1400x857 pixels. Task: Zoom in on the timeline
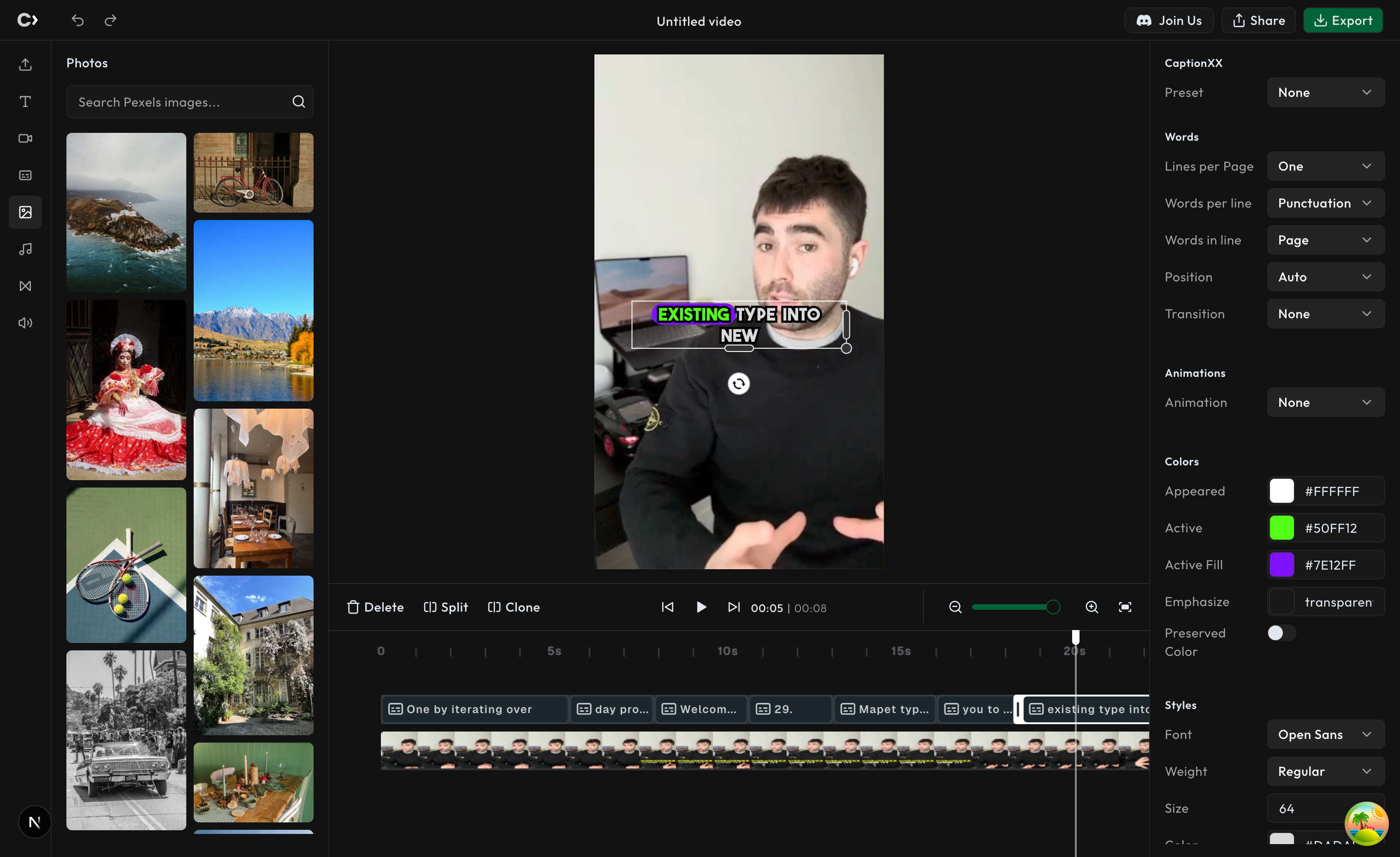pyautogui.click(x=1092, y=607)
